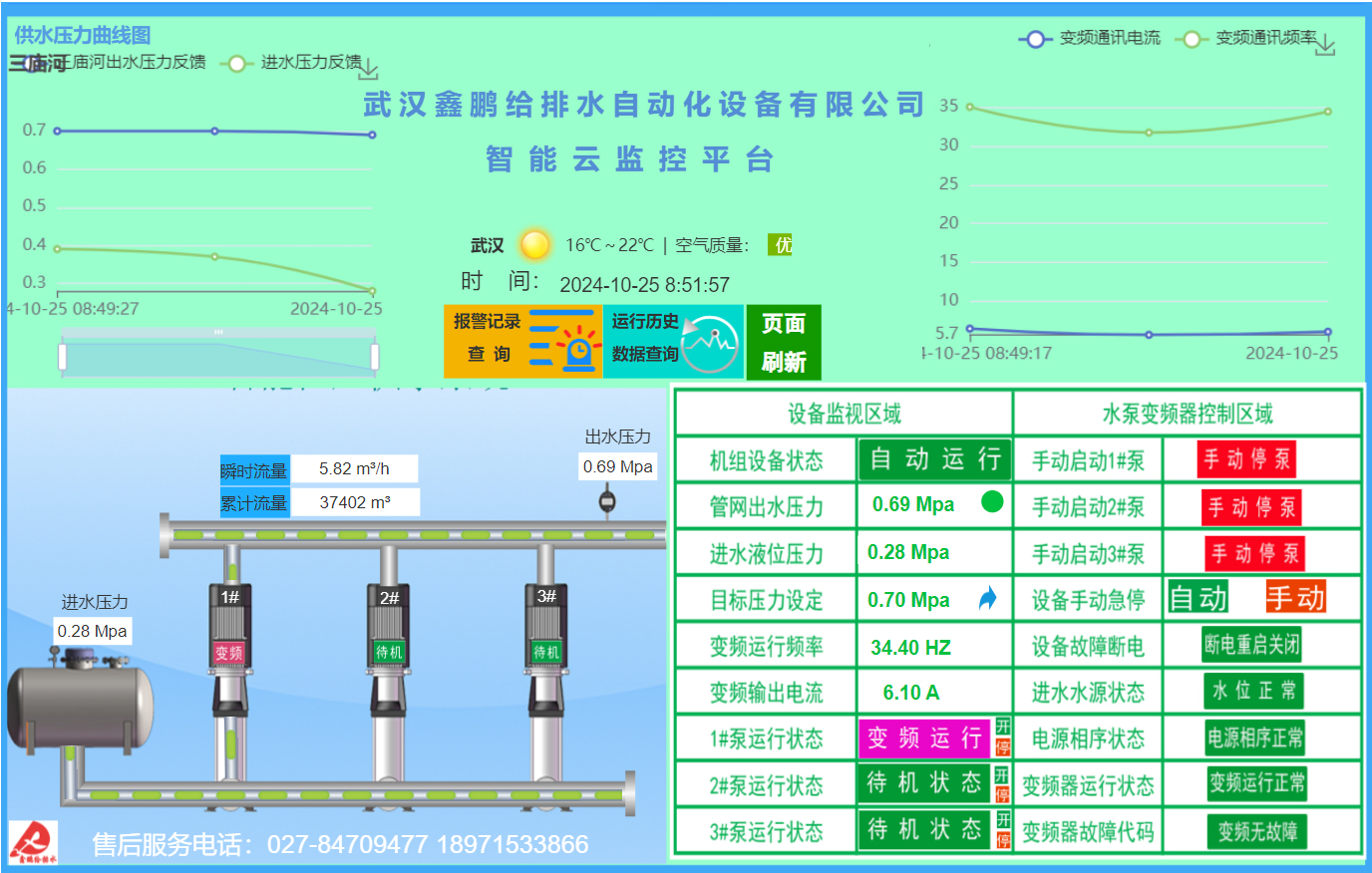This screenshot has width=1372, height=873.
Task: Click time text 2024-10-25 8:51:57
Action: 644,285
